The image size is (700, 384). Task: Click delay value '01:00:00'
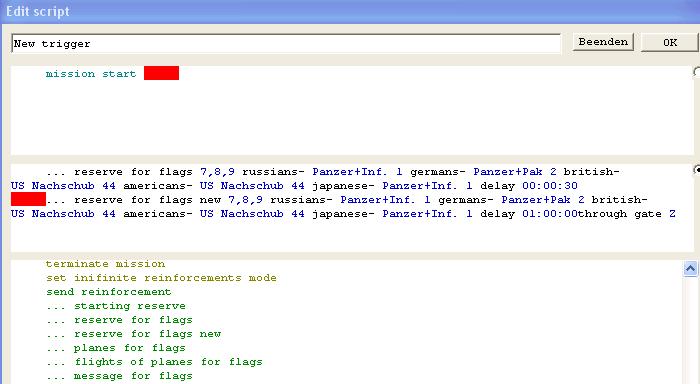550,214
